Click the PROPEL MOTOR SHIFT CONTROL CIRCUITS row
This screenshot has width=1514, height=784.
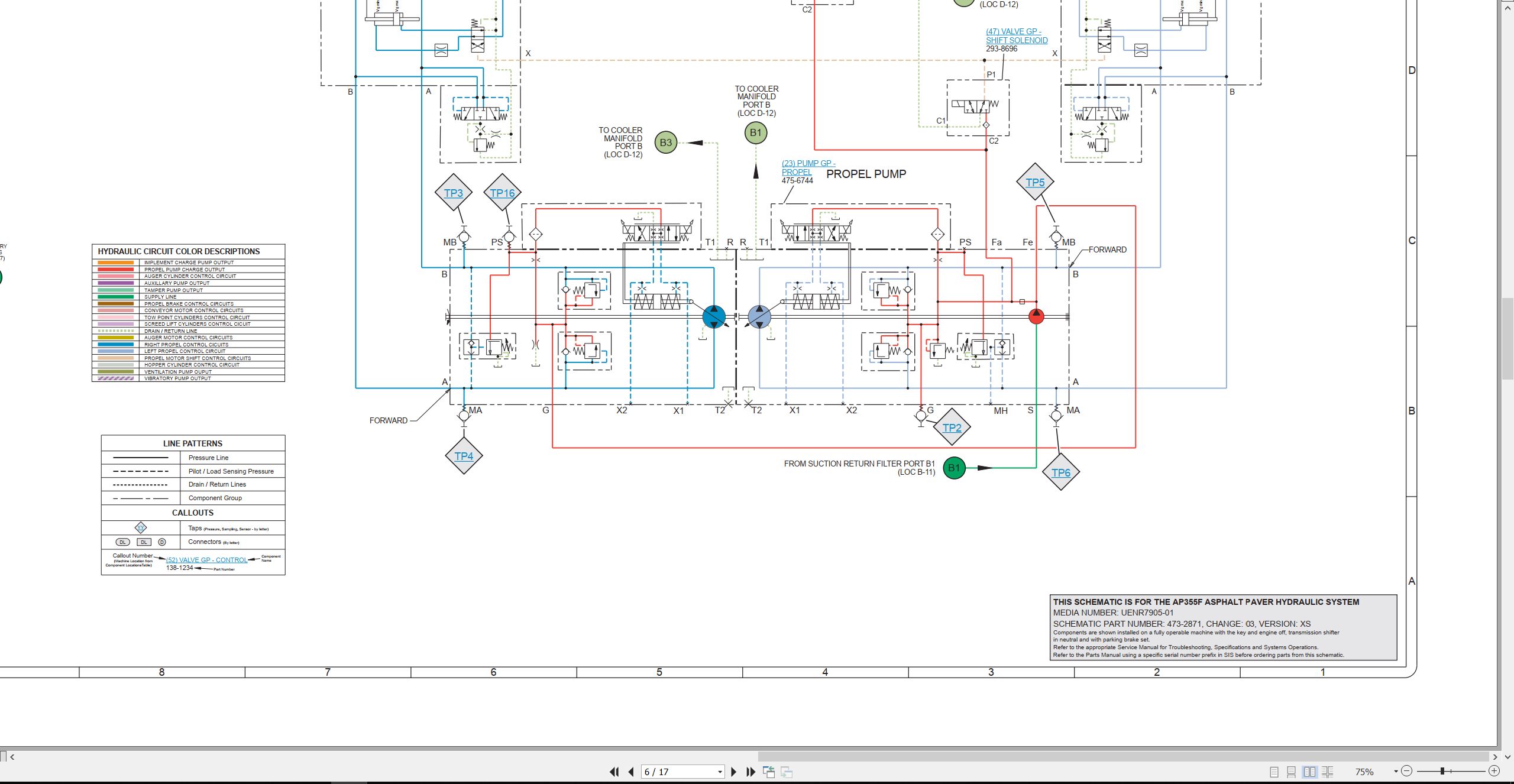tap(188, 358)
